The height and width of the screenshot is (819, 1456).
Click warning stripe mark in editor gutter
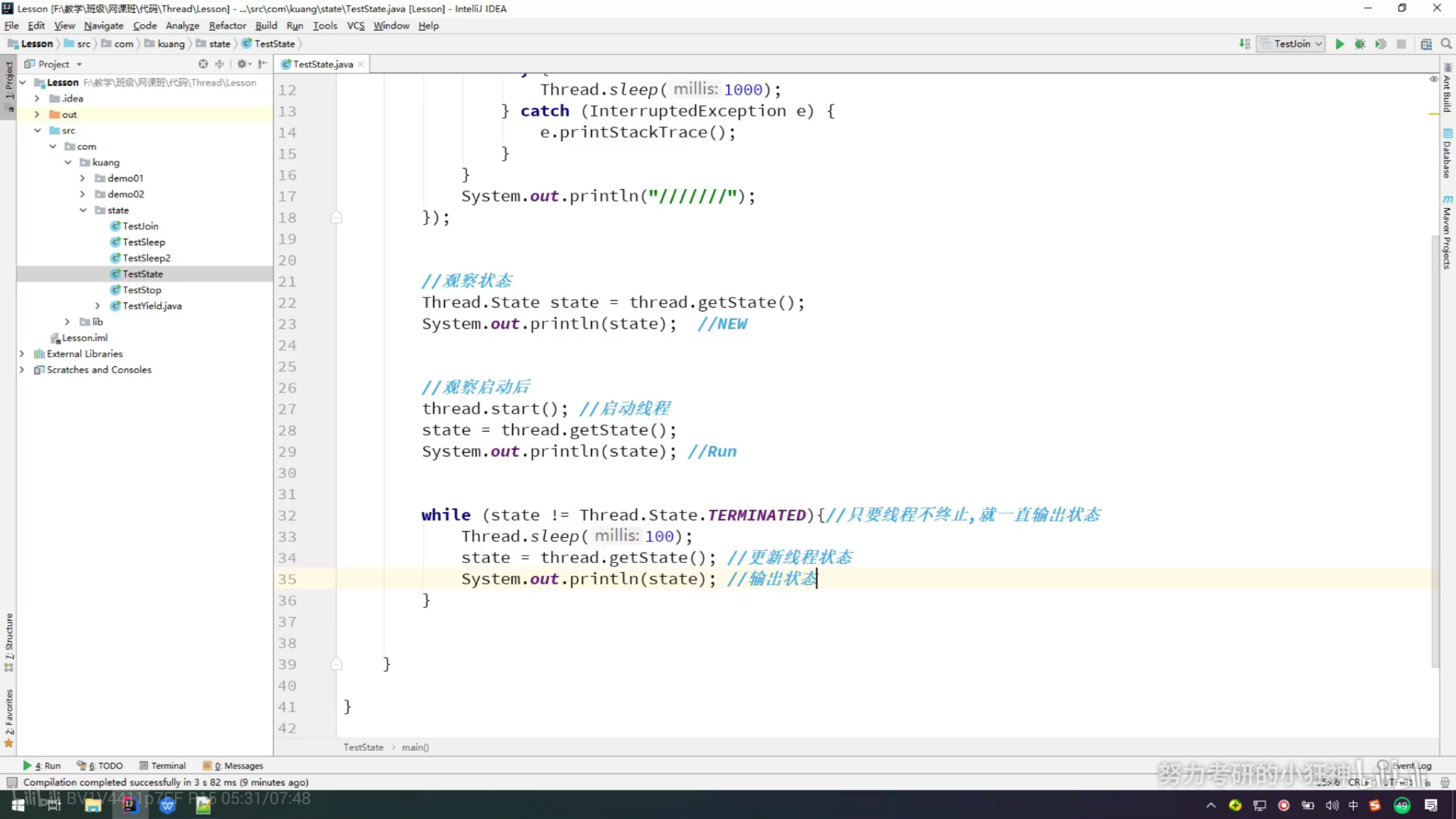click(1434, 114)
